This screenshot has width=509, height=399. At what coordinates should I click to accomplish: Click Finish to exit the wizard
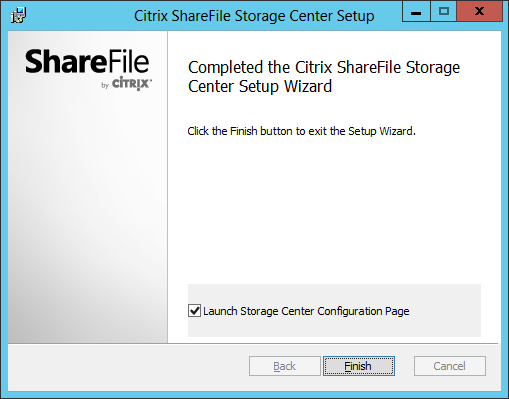coord(359,366)
